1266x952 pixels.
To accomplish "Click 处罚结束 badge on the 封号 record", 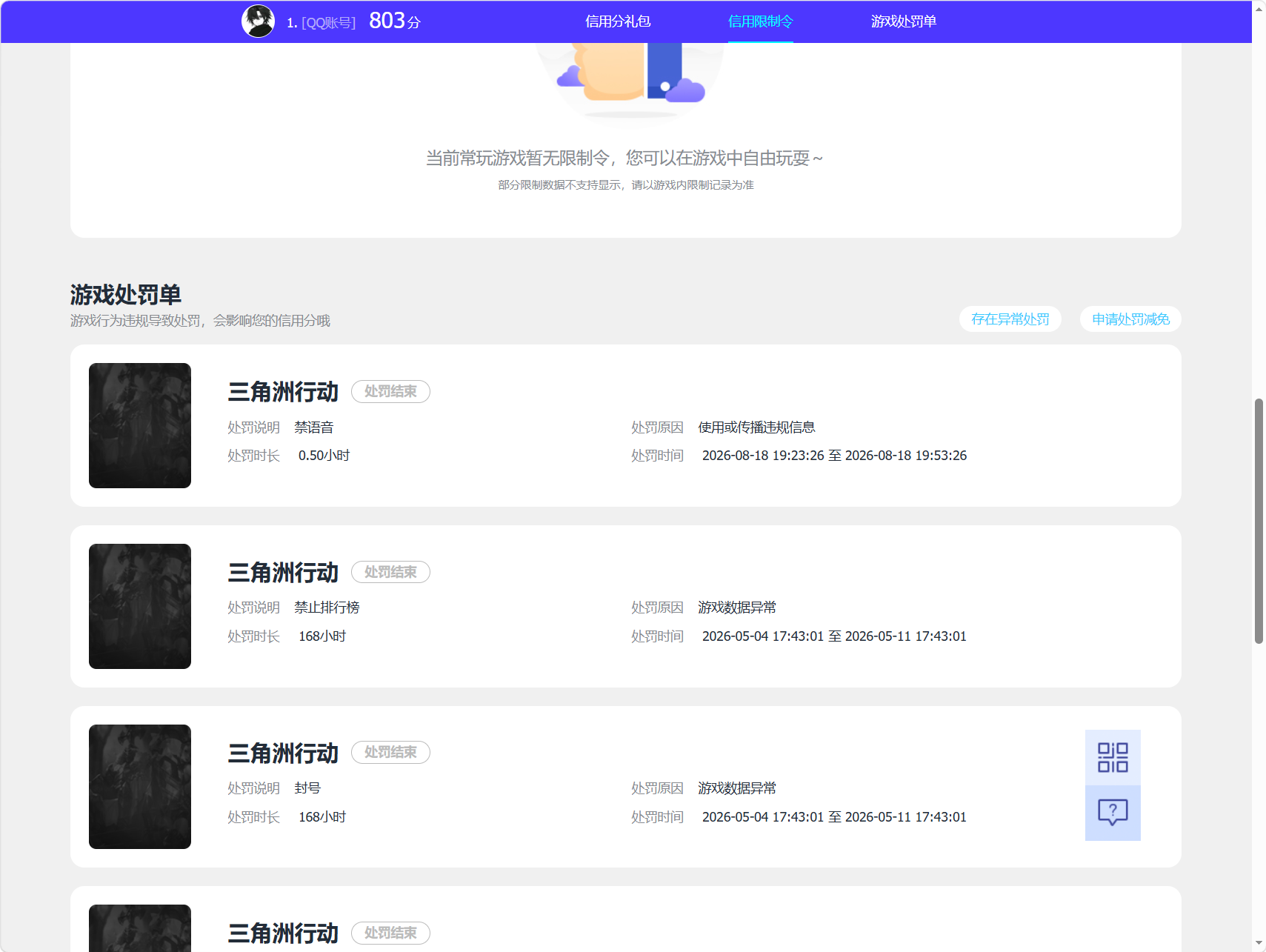I will (x=390, y=752).
